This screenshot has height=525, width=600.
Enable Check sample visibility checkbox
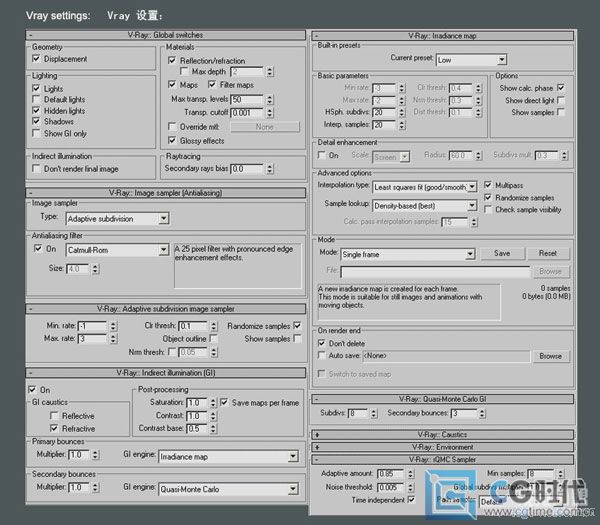tap(488, 209)
